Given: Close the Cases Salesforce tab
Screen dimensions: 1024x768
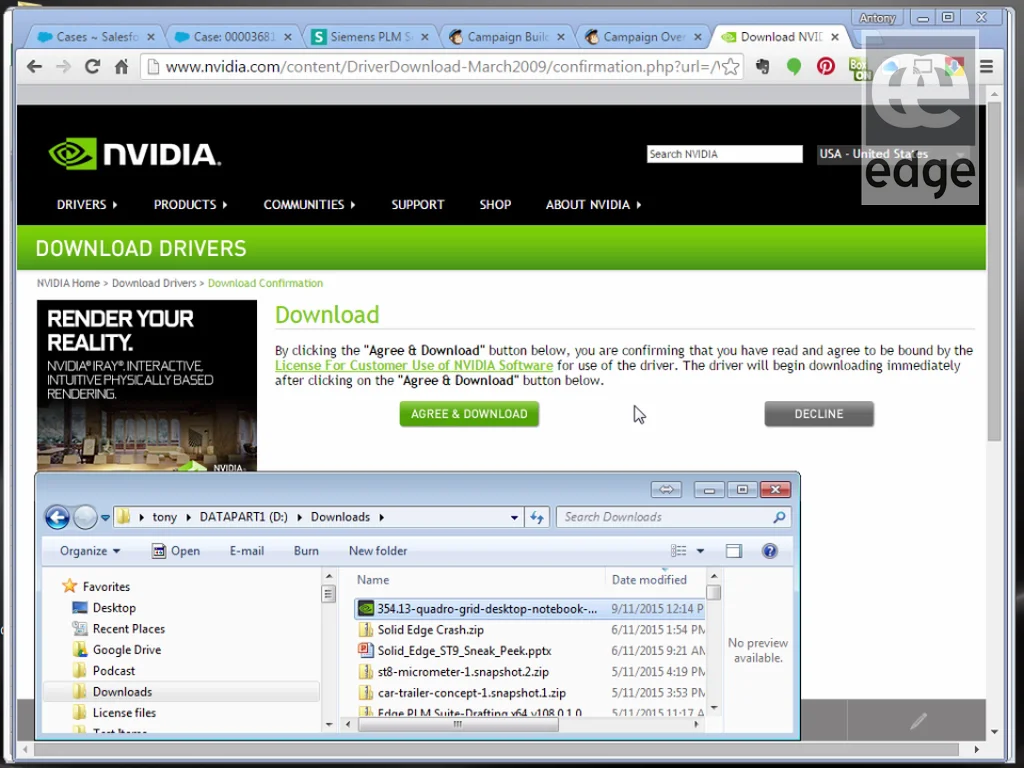Looking at the screenshot, I should point(151,37).
